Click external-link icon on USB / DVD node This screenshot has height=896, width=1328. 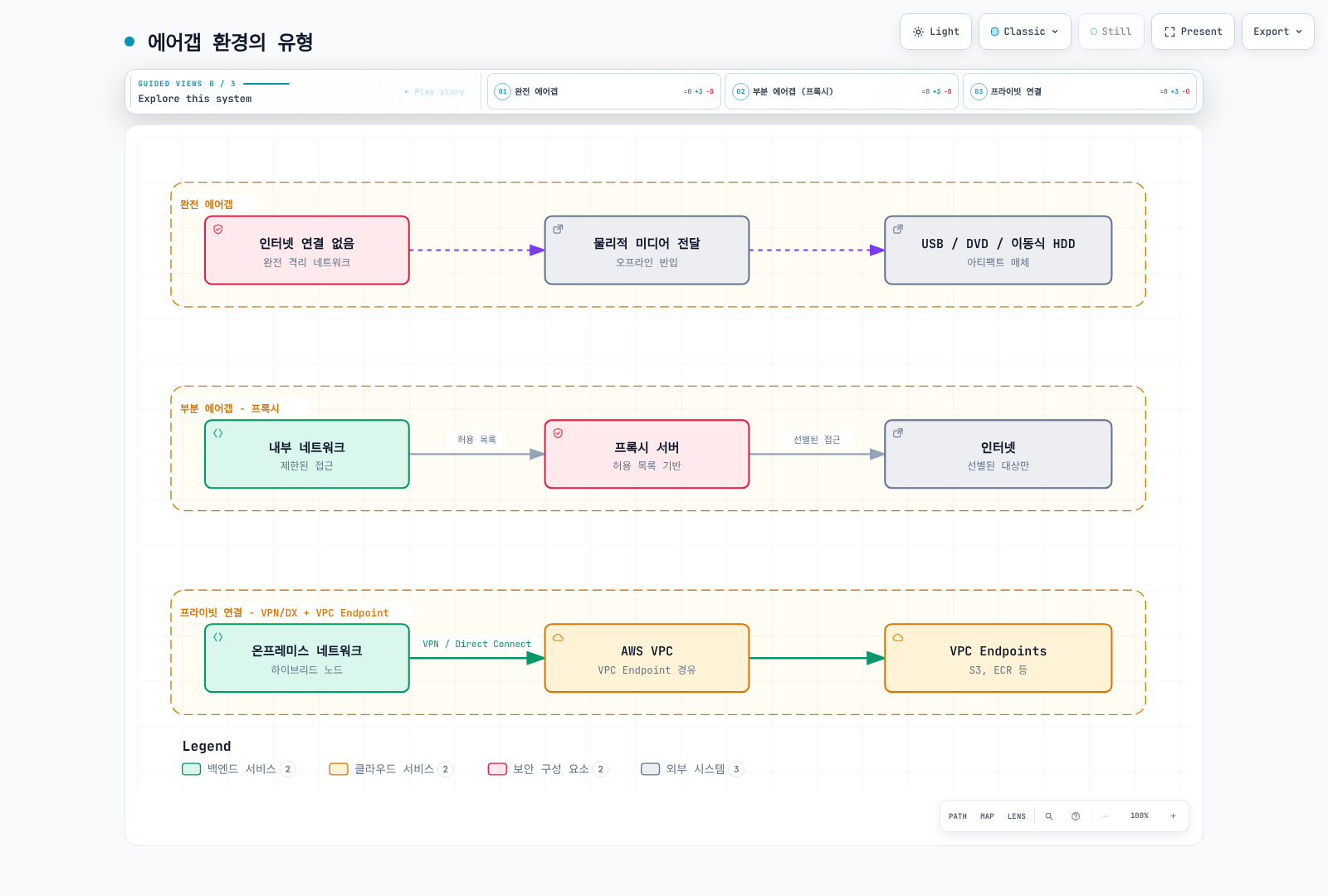tap(898, 229)
